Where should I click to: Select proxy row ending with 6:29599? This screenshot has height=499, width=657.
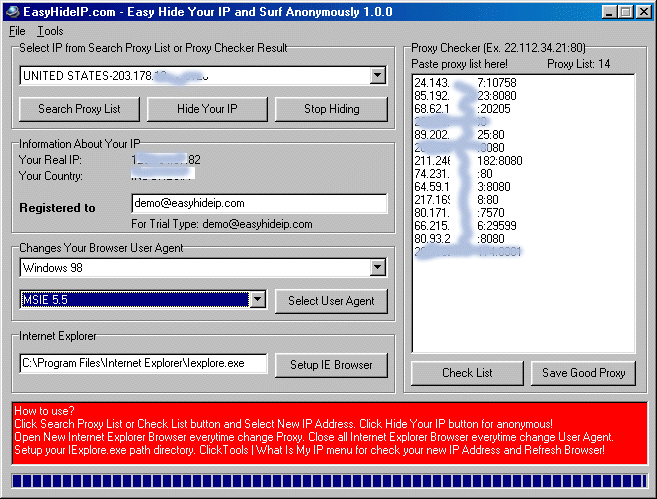[465, 226]
